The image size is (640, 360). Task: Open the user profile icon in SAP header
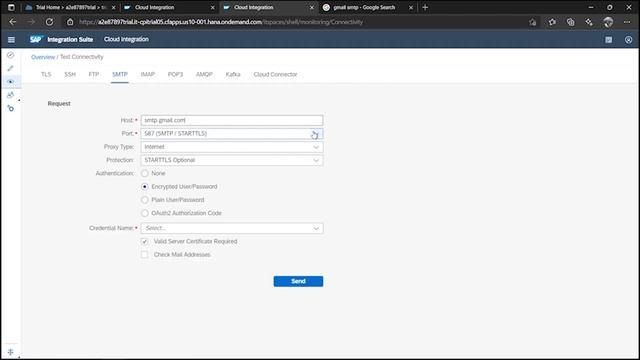[628, 40]
